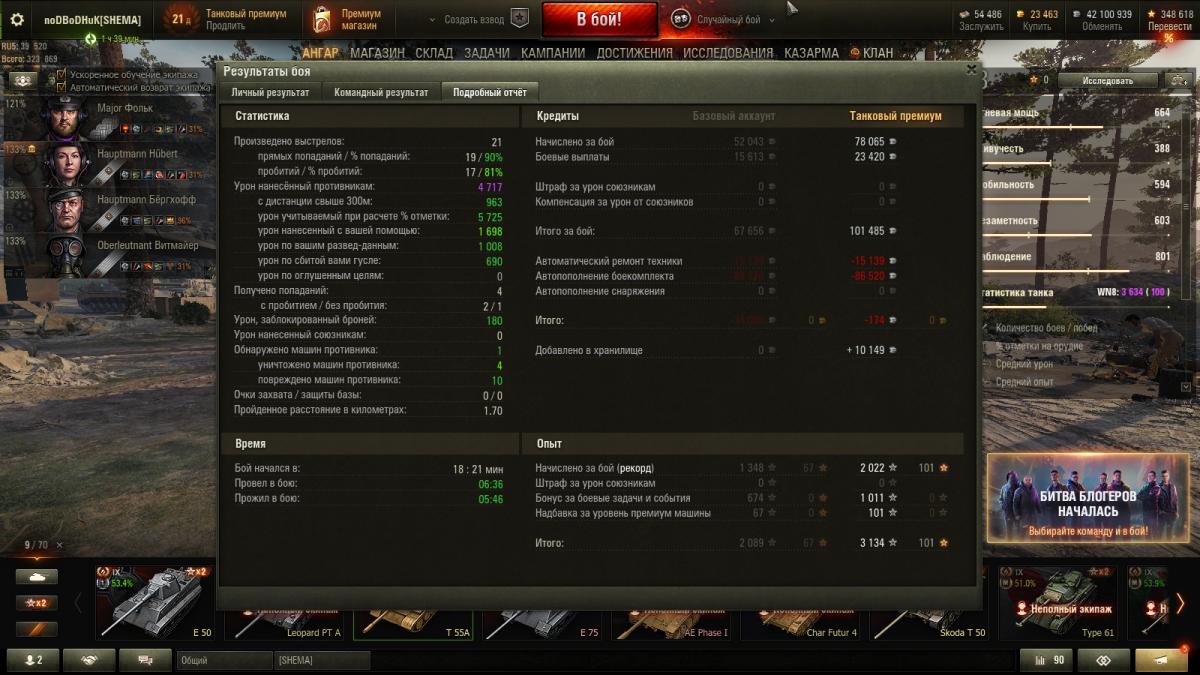Open ЗАДАЧИ menu
Viewport: 1200px width, 675px height.
point(487,53)
